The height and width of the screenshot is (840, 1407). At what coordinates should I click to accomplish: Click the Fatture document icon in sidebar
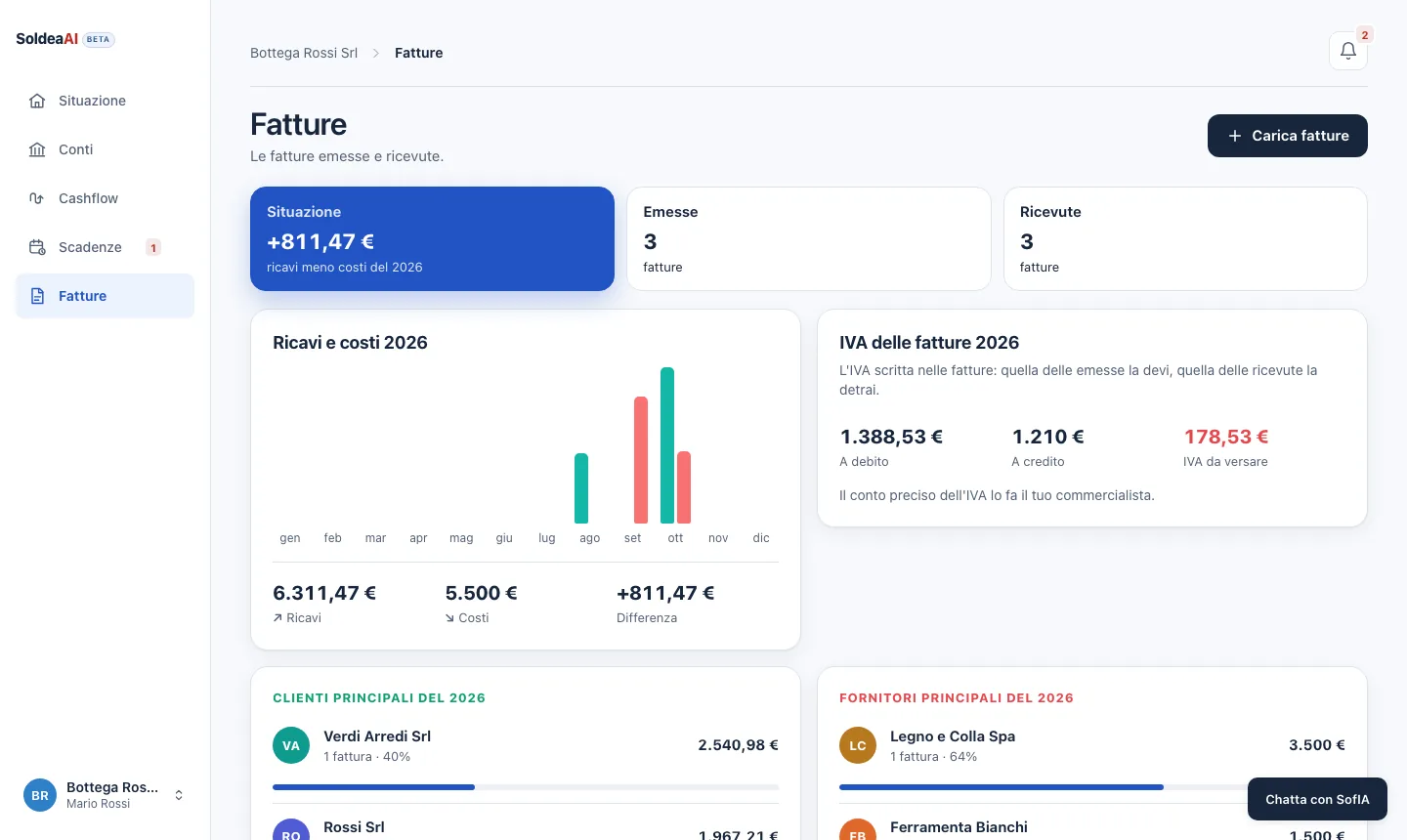[37, 296]
